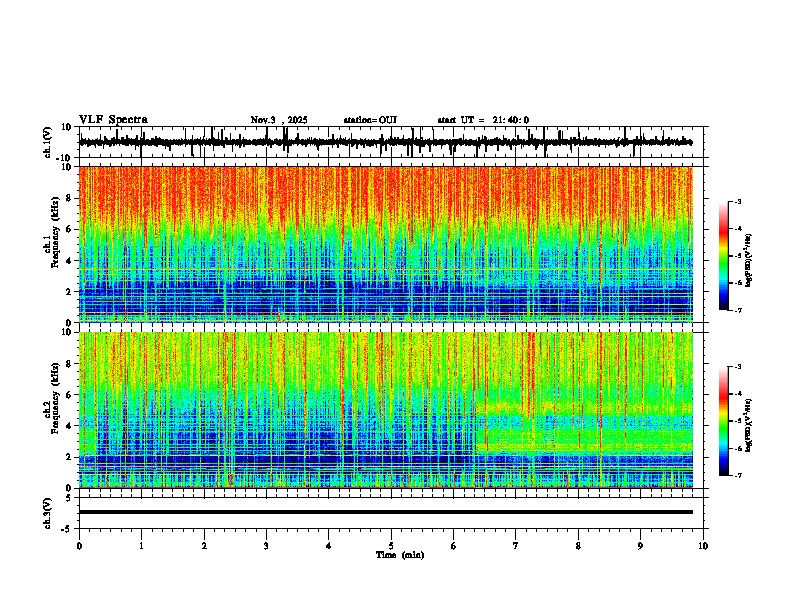792x612 pixels.
Task: Click the ch.1 frequency spectrogram panel
Action: pyautogui.click(x=386, y=244)
